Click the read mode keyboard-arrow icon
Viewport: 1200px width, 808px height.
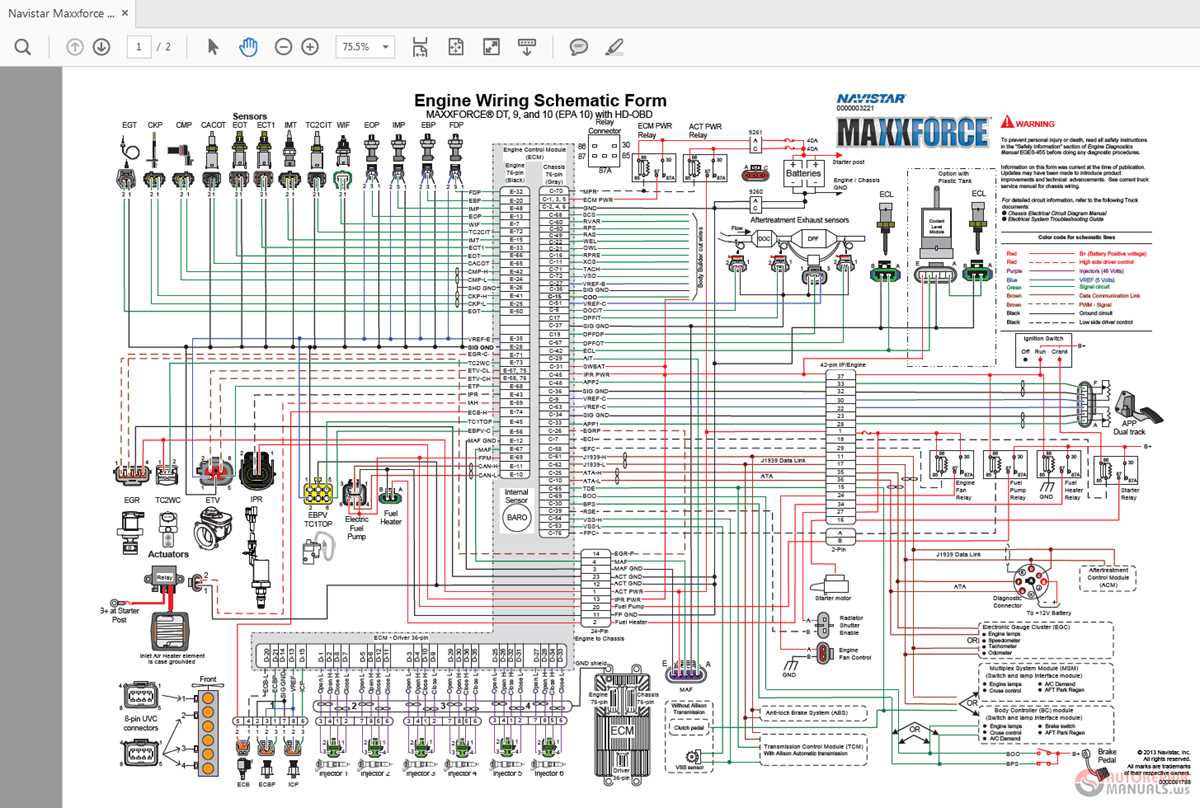click(x=527, y=47)
